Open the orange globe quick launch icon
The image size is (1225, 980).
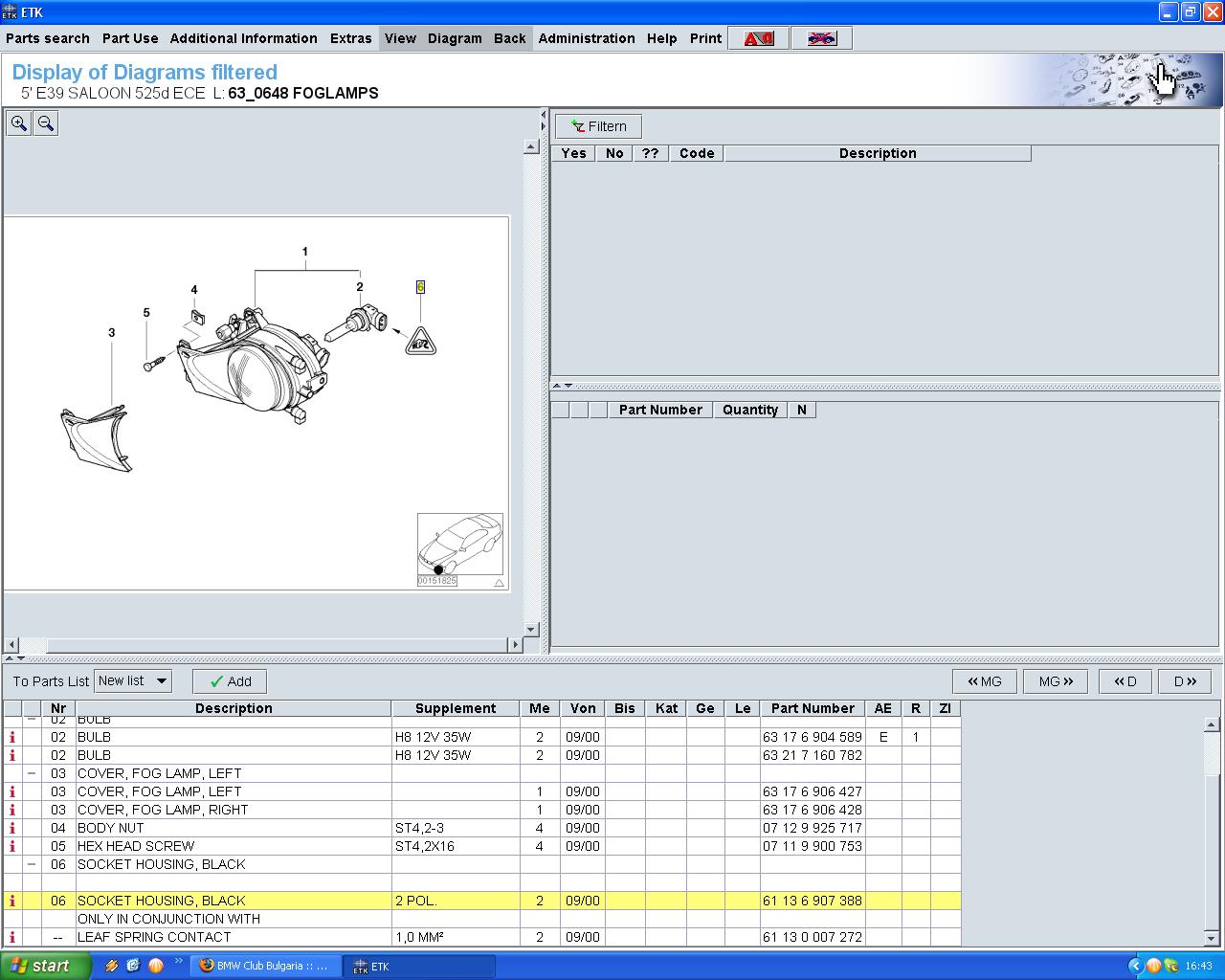155,966
